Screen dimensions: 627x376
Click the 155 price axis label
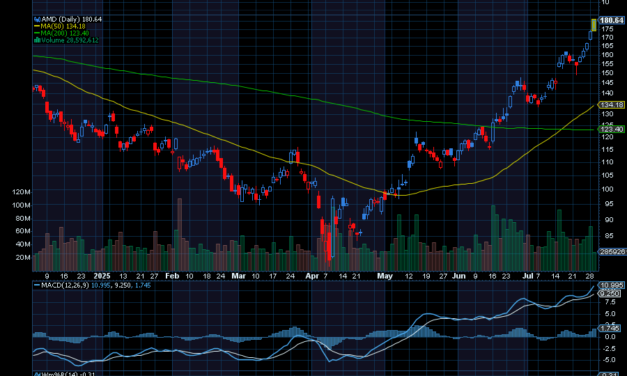(x=607, y=64)
